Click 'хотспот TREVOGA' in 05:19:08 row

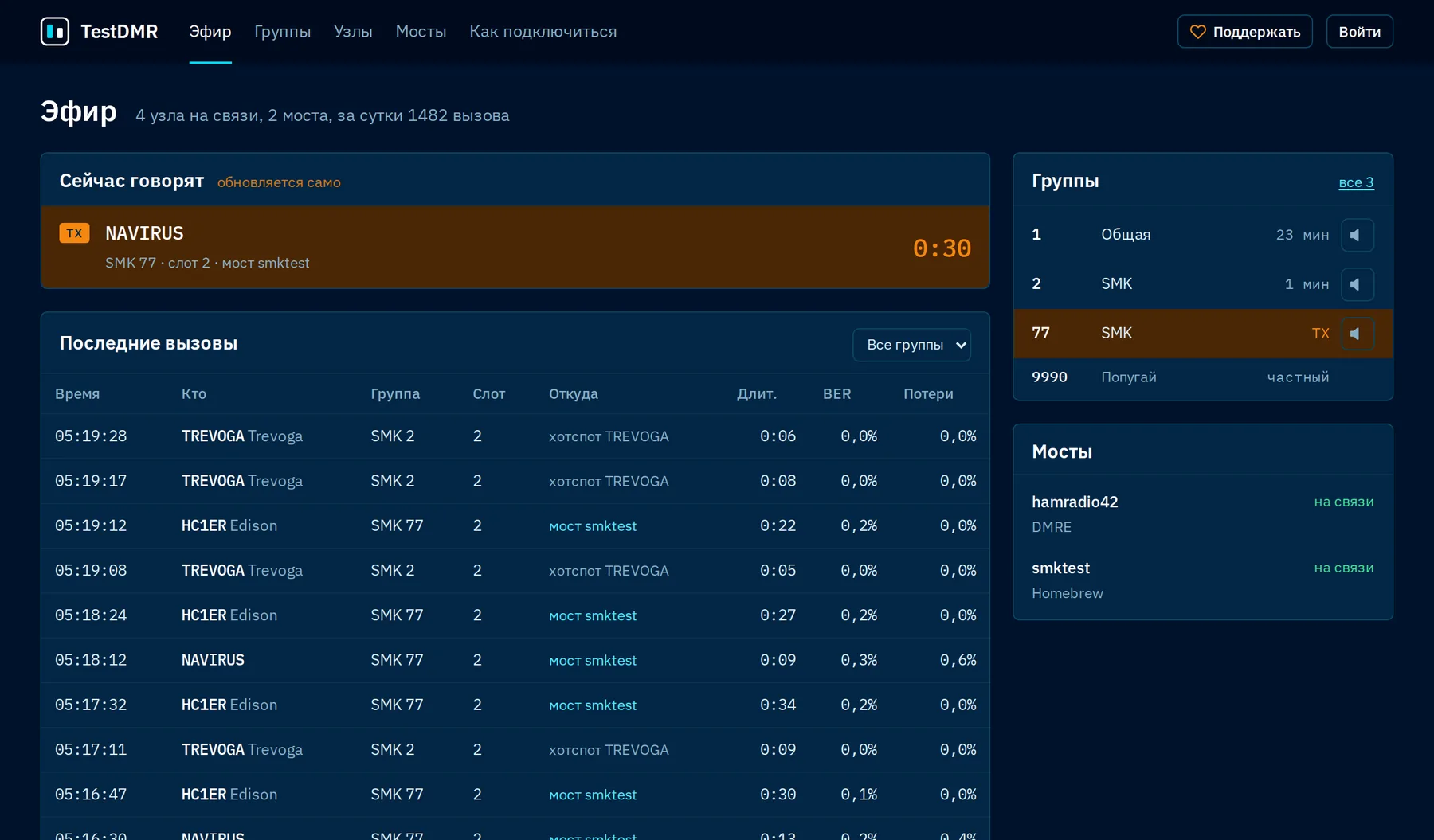[609, 571]
